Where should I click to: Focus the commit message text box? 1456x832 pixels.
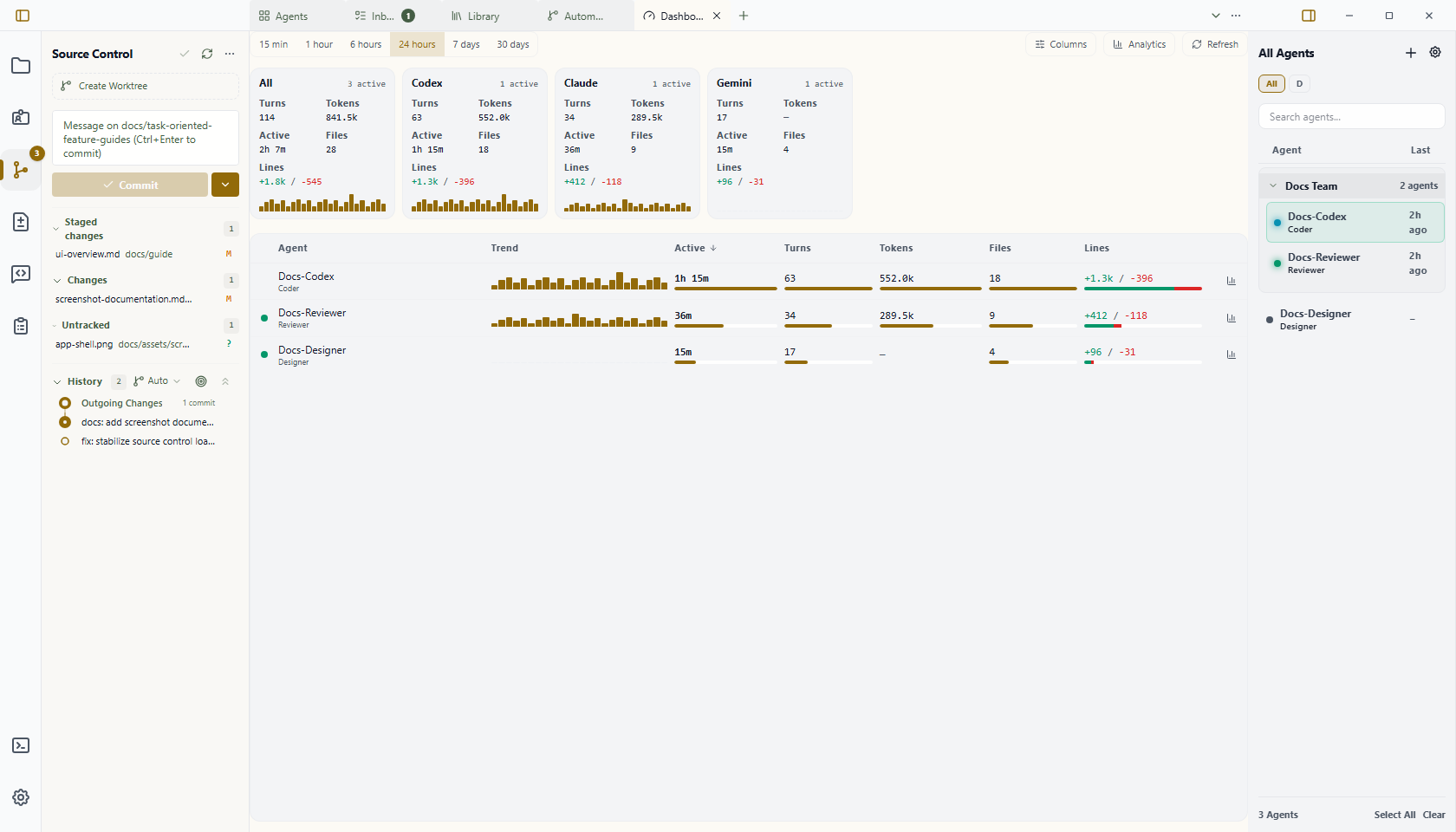146,139
